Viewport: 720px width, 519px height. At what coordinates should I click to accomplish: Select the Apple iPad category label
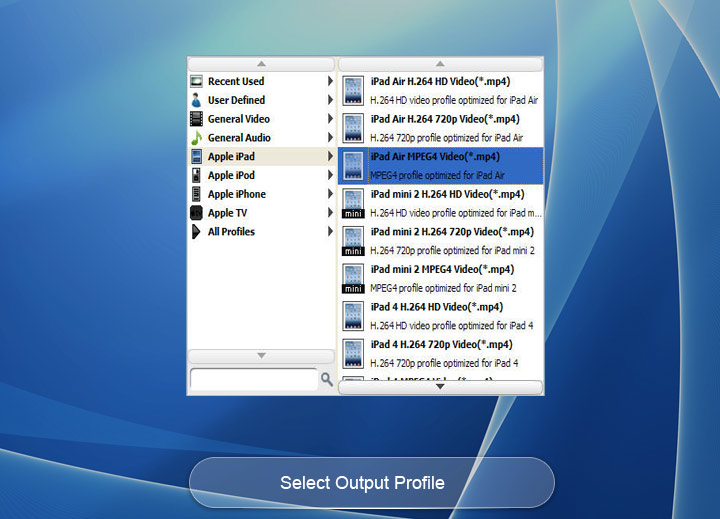point(231,157)
